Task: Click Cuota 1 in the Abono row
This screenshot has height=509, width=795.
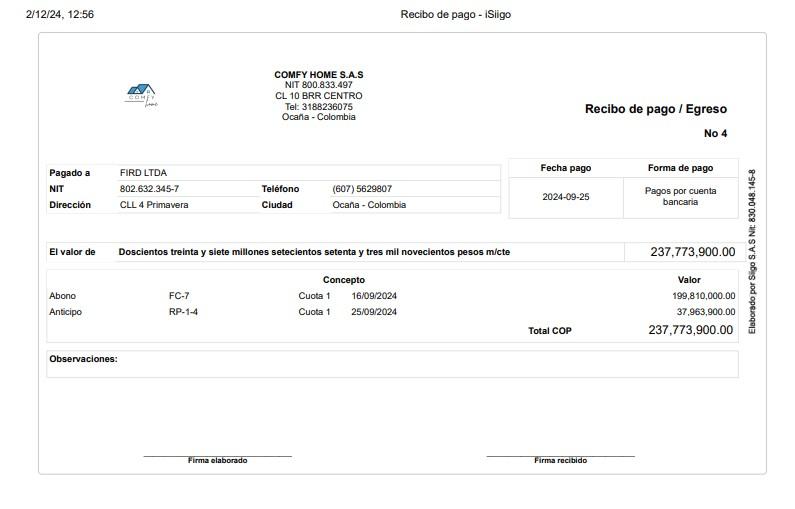Action: [314, 296]
